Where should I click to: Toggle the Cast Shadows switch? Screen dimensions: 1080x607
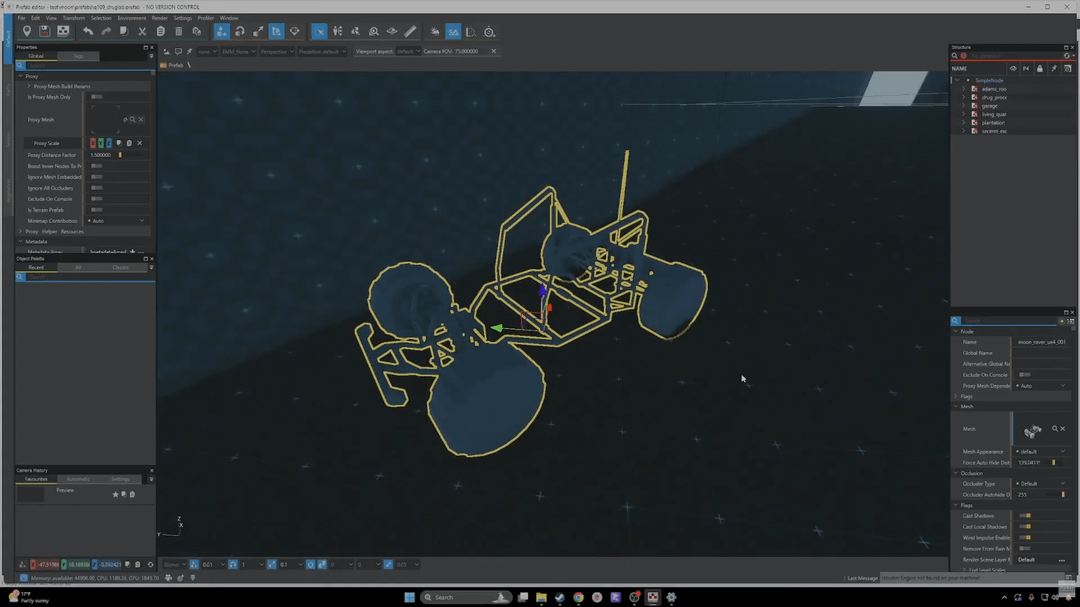click(1025, 516)
